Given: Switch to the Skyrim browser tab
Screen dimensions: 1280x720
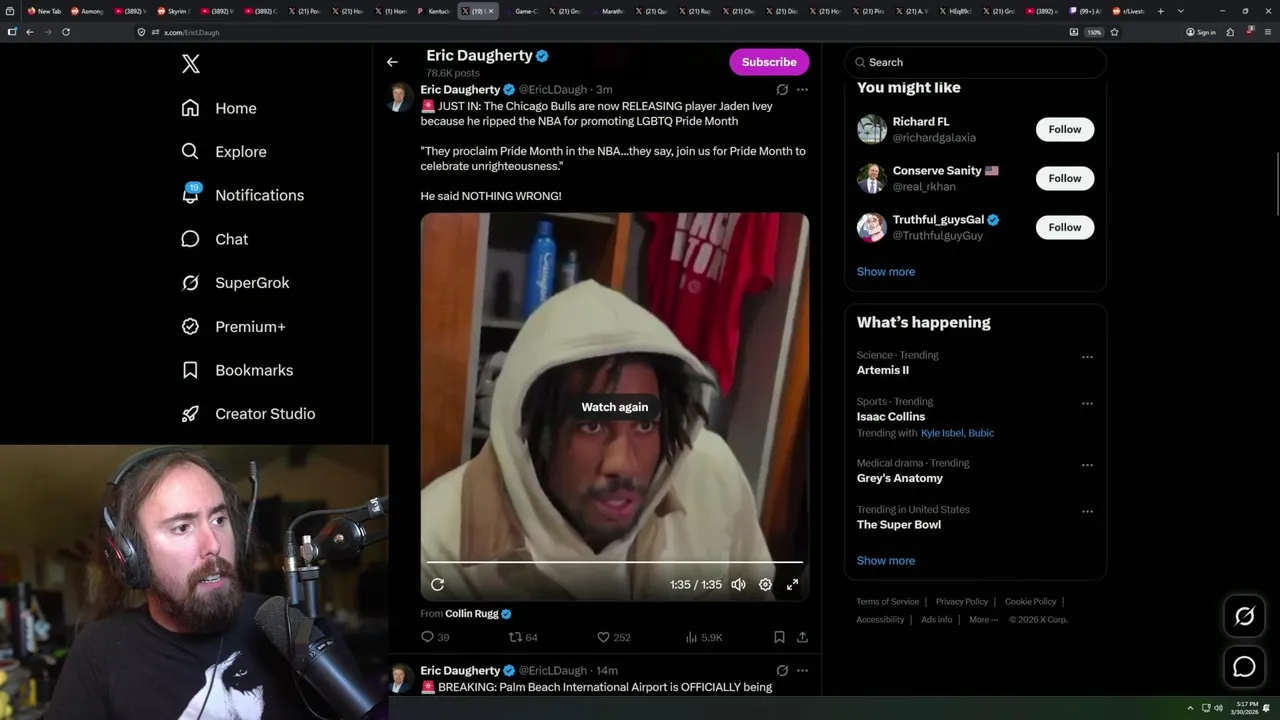Looking at the screenshot, I should (174, 11).
